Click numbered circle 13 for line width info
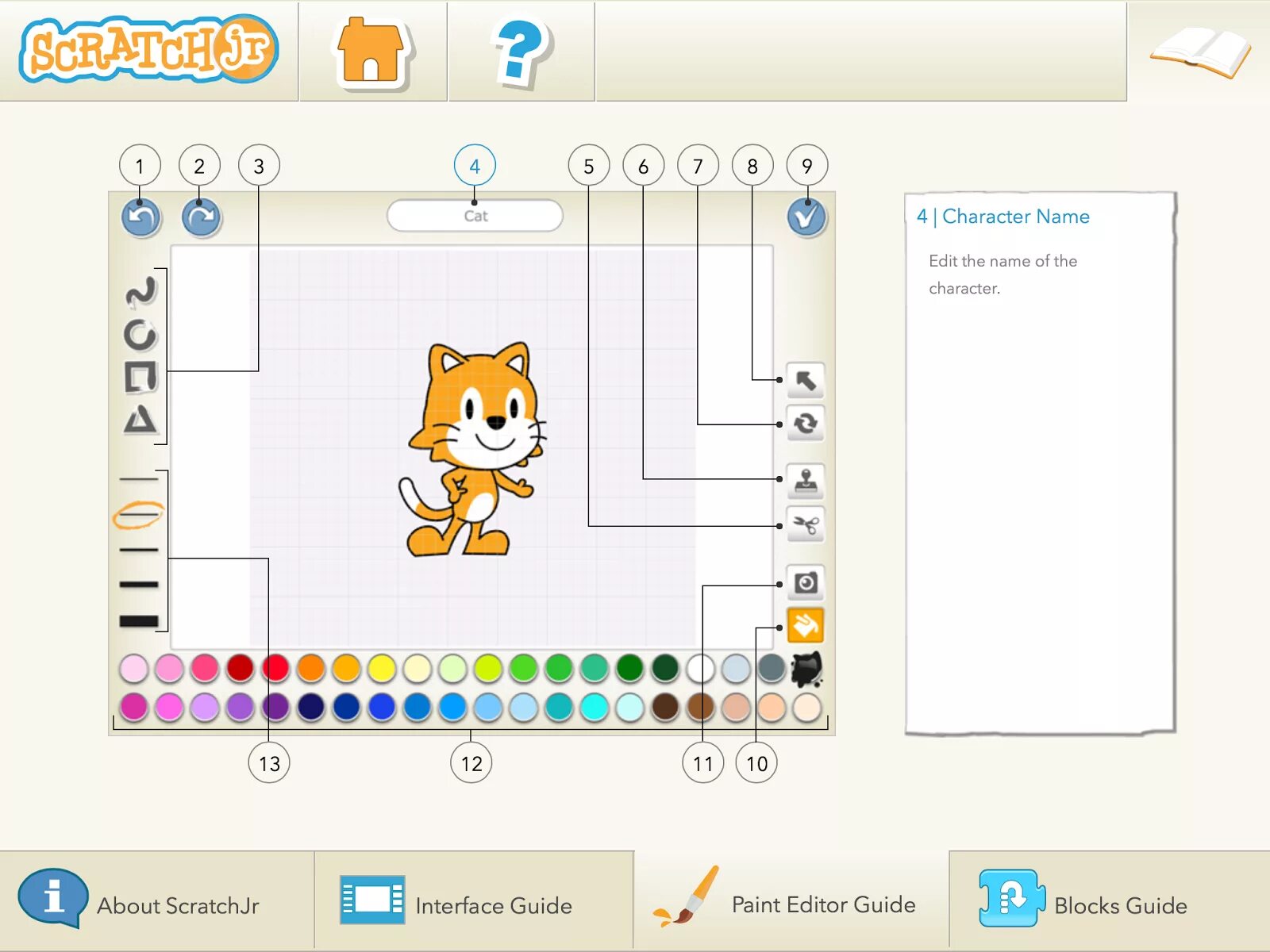 [269, 762]
